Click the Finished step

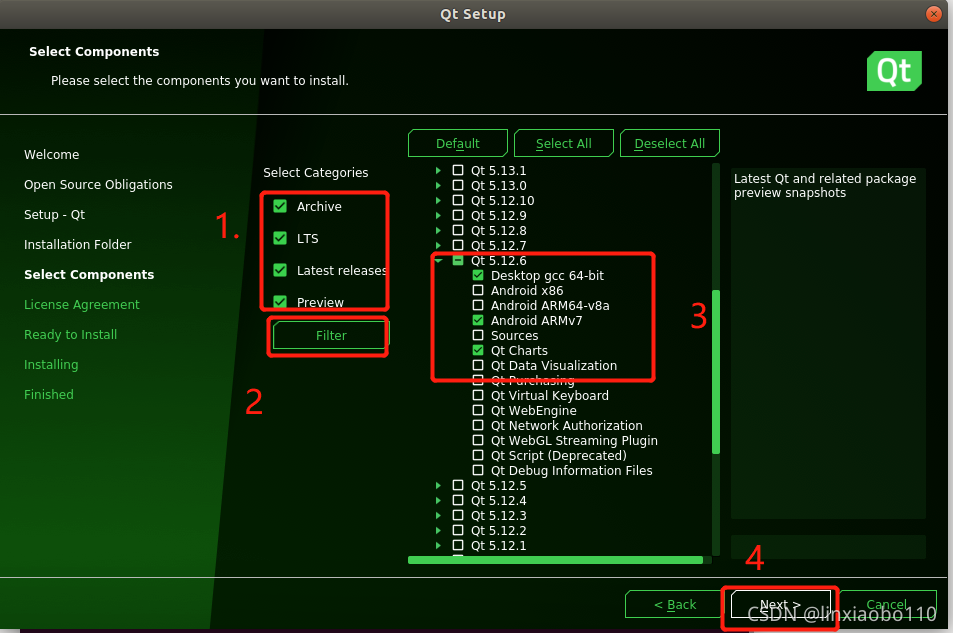click(x=49, y=395)
